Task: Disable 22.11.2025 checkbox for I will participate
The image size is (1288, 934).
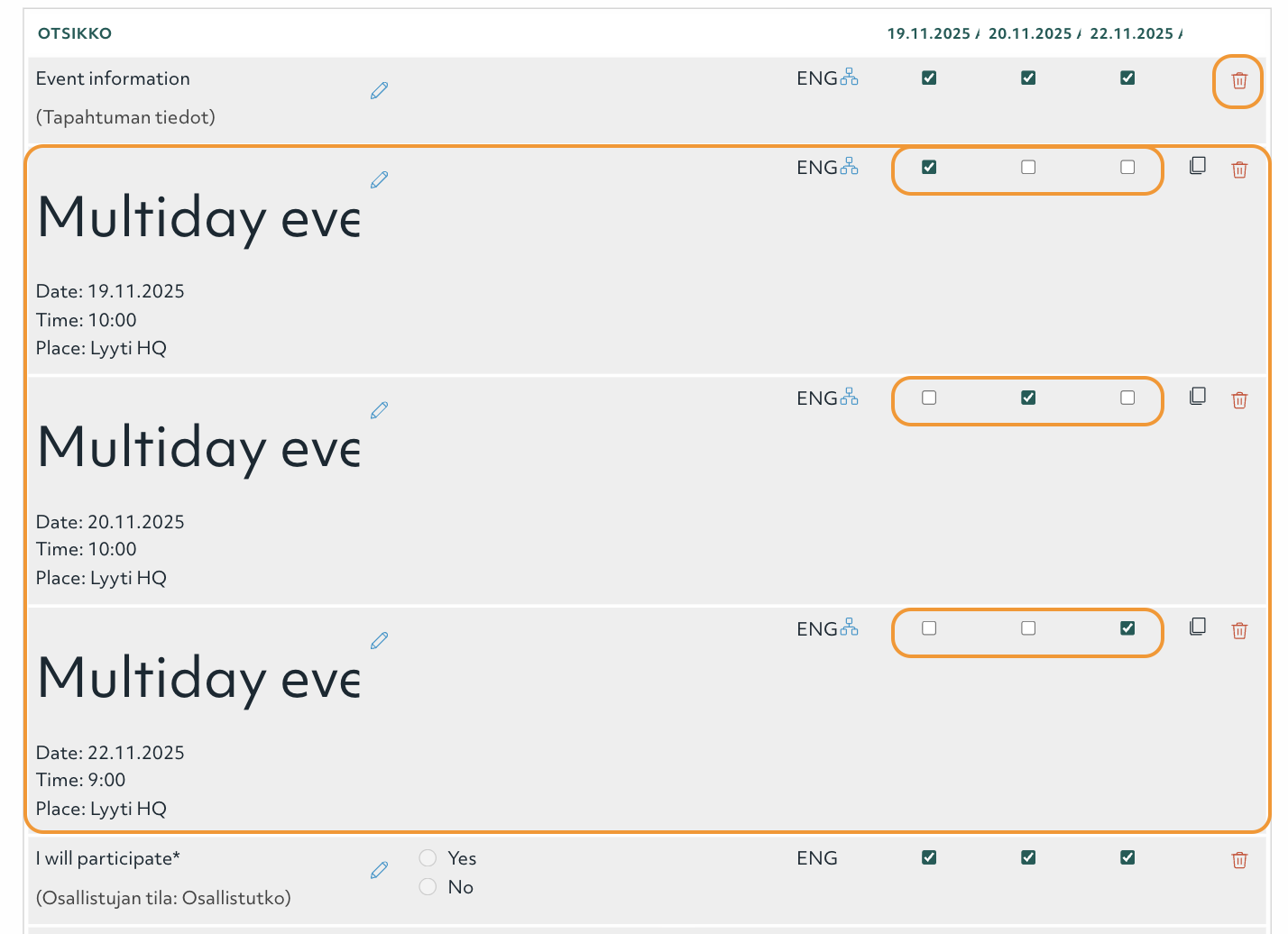Action: coord(1127,857)
